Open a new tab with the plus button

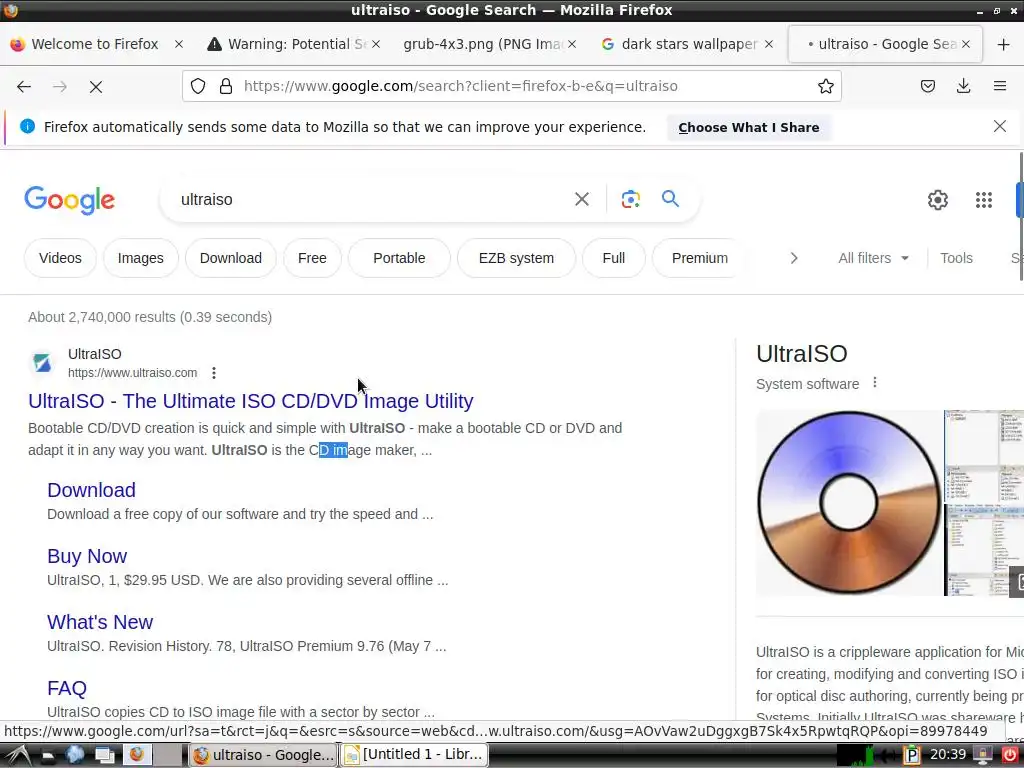(1004, 44)
